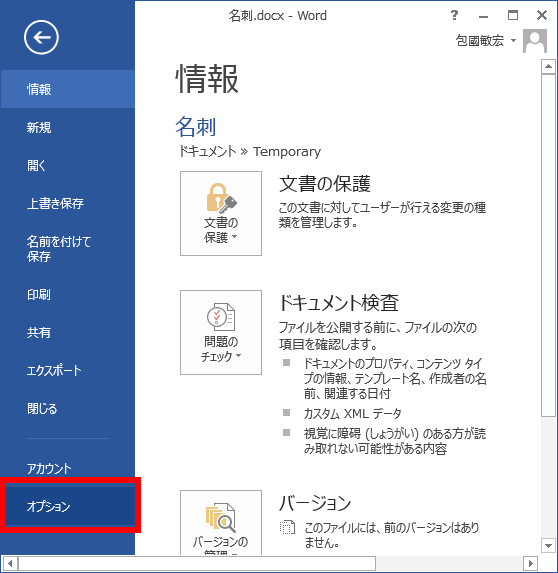Click the vertical scrollbar up arrow

coord(548,66)
